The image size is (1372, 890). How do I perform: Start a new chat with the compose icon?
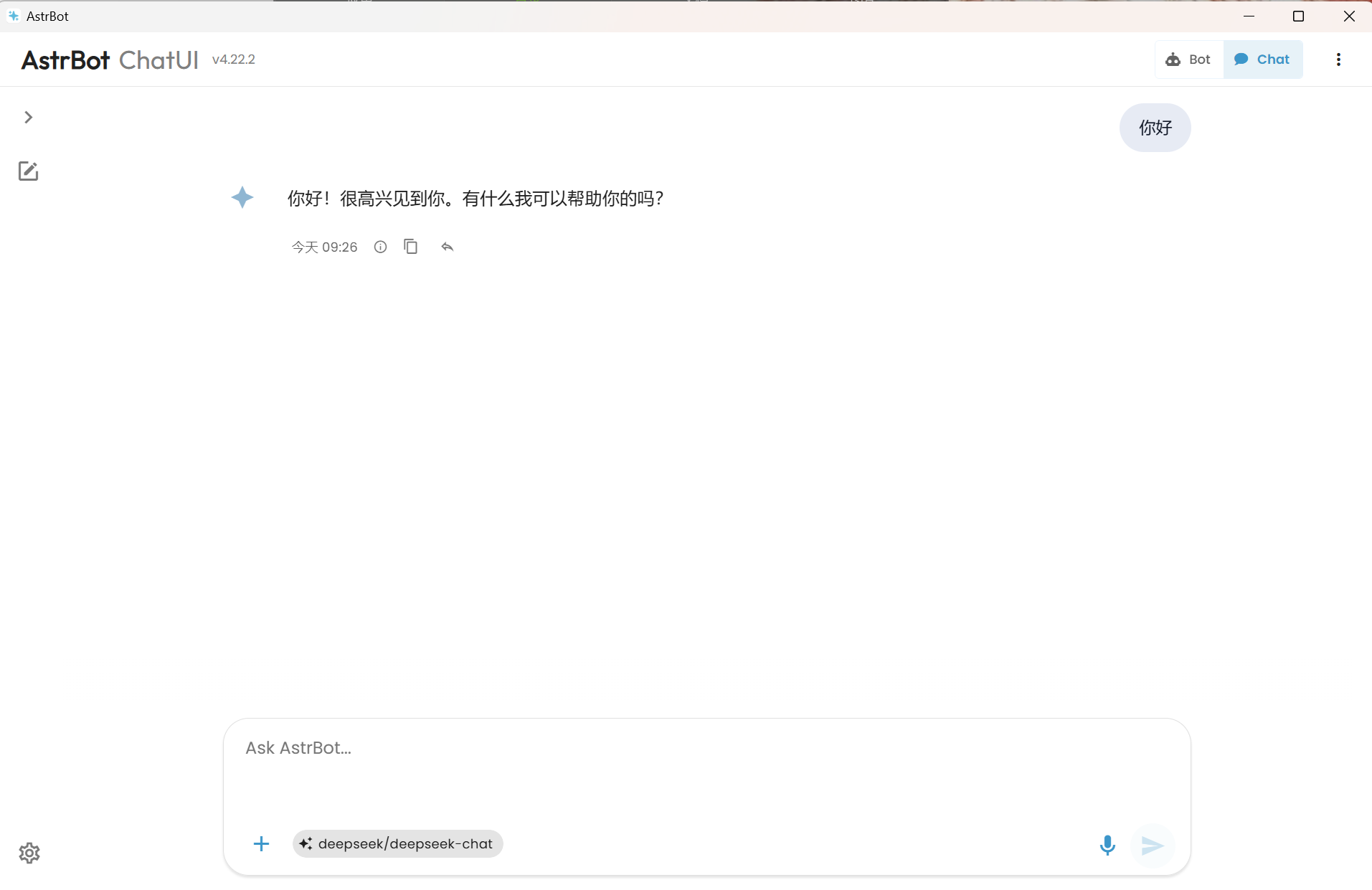[28, 171]
